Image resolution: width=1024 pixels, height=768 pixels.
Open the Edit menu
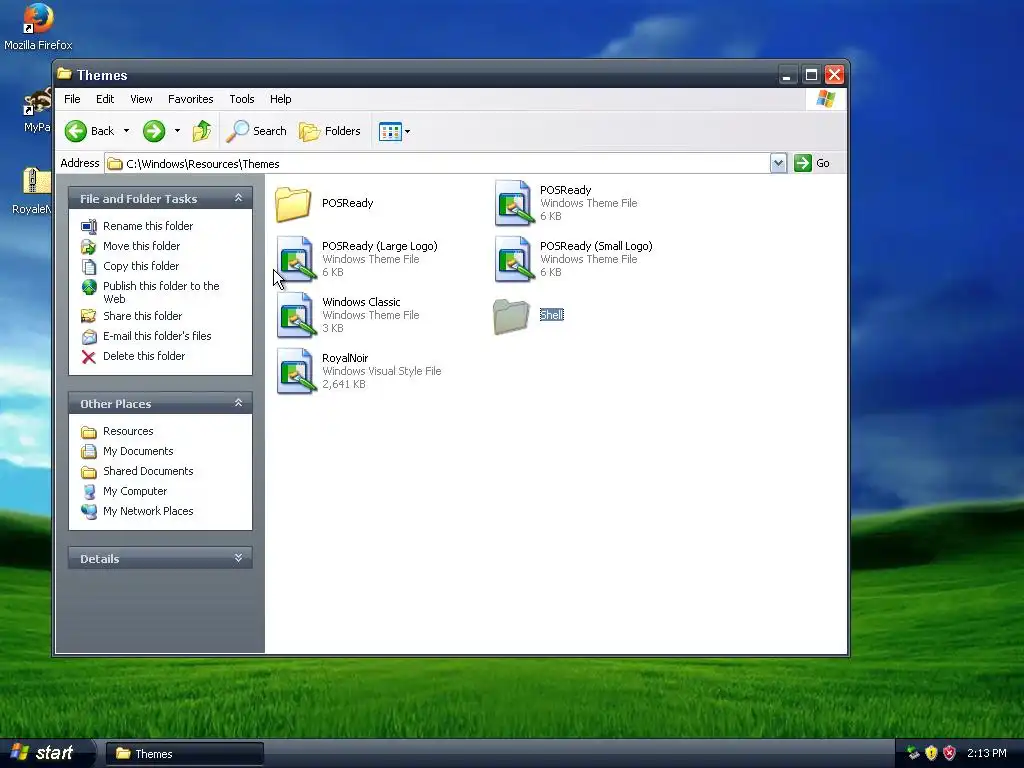pos(105,99)
